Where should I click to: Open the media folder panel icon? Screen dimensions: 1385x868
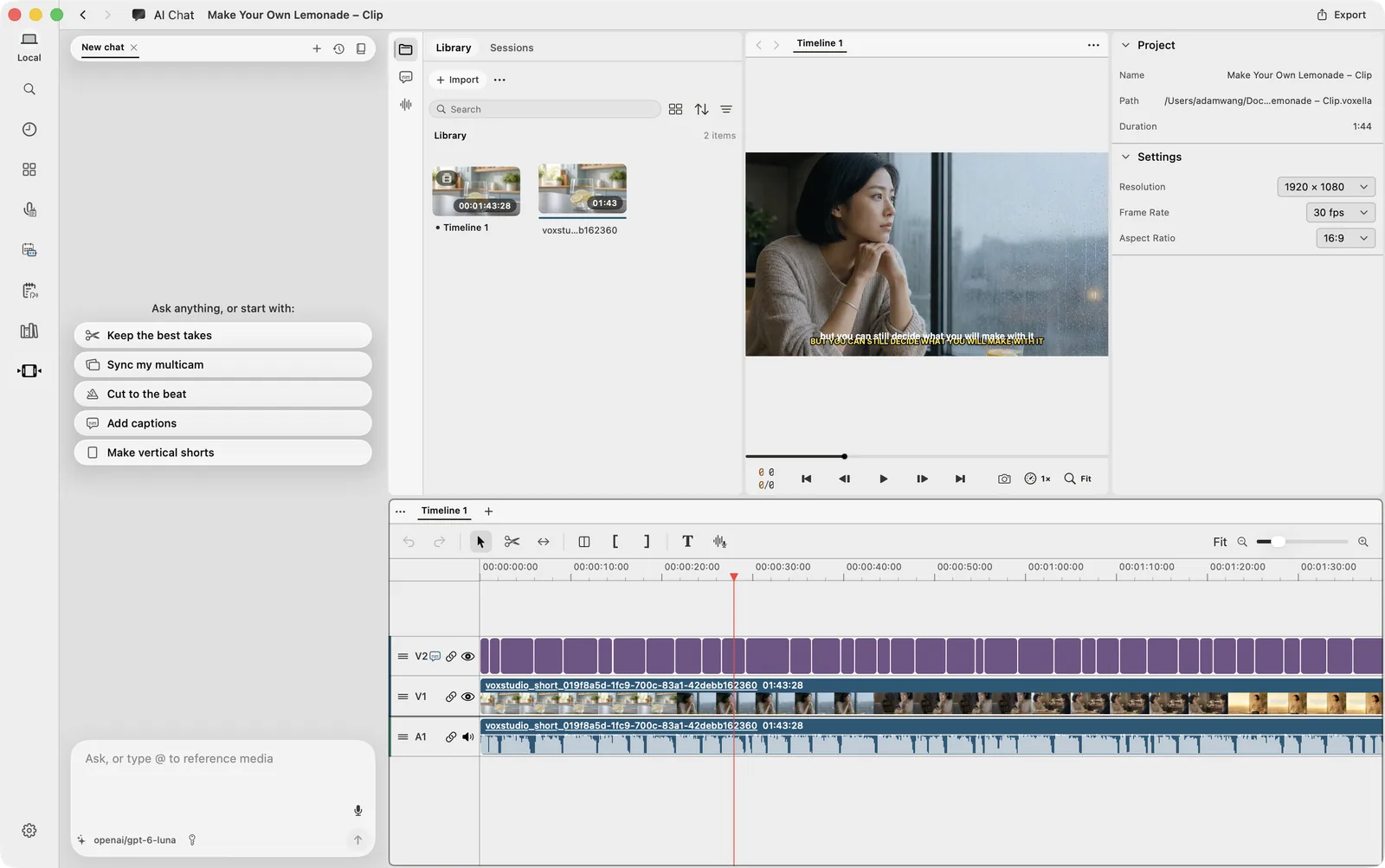[x=406, y=49]
